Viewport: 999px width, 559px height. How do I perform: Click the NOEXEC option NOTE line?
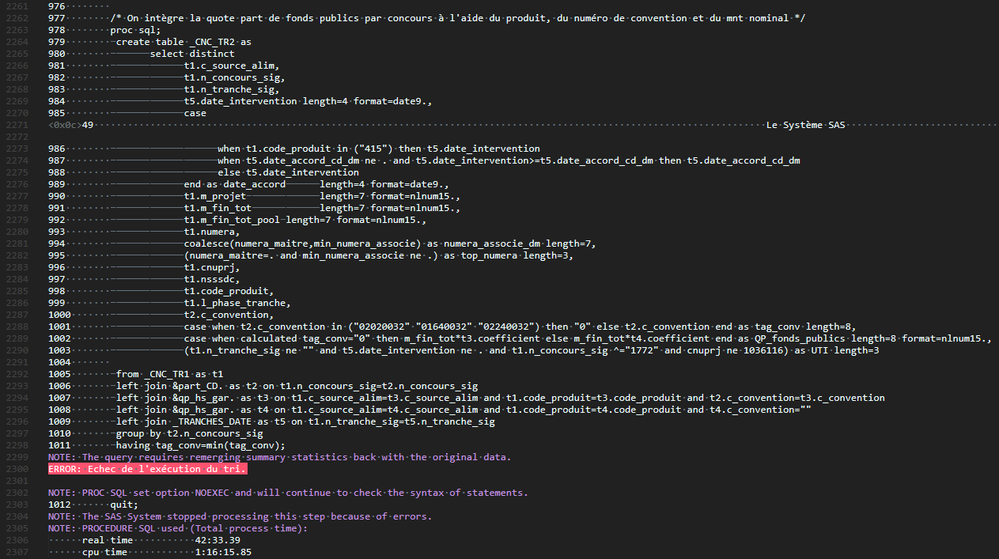coord(288,493)
